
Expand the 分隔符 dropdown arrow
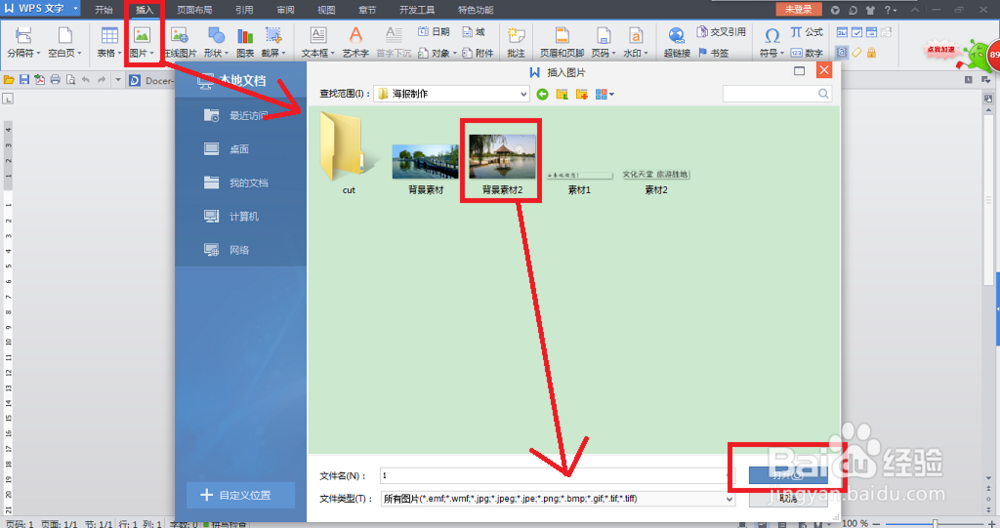pos(38,54)
